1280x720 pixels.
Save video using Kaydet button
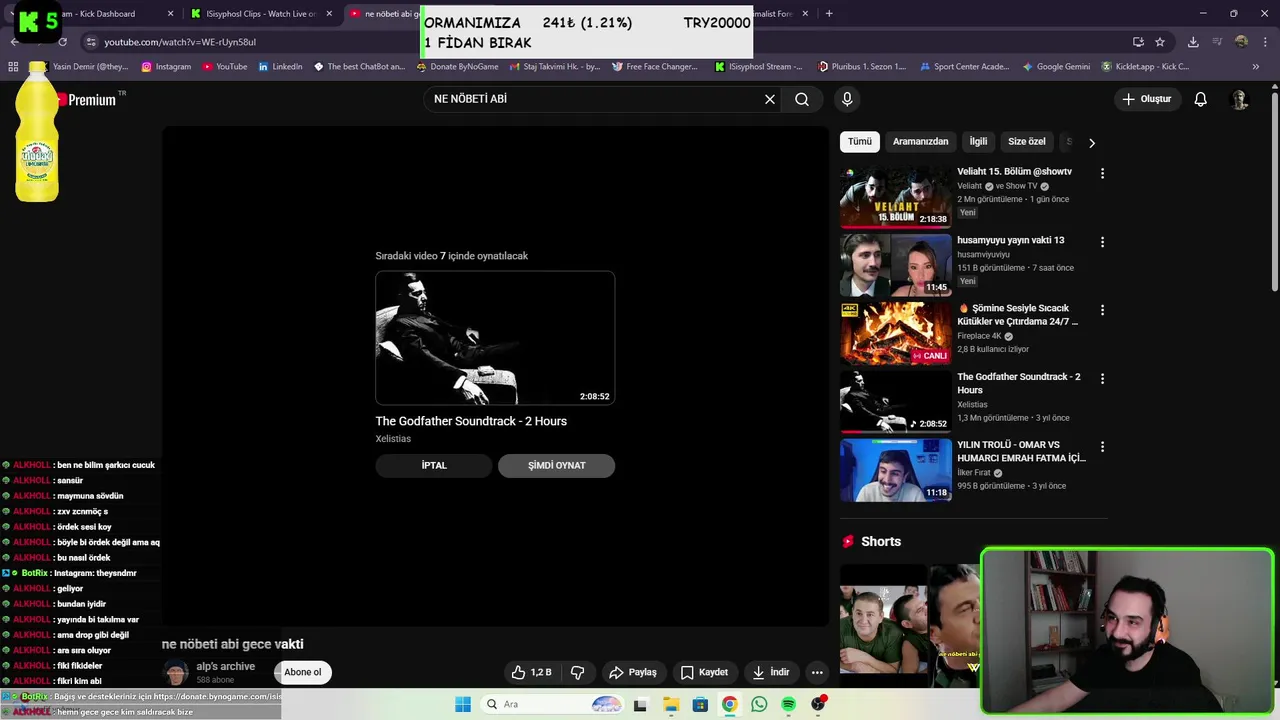[x=704, y=672]
